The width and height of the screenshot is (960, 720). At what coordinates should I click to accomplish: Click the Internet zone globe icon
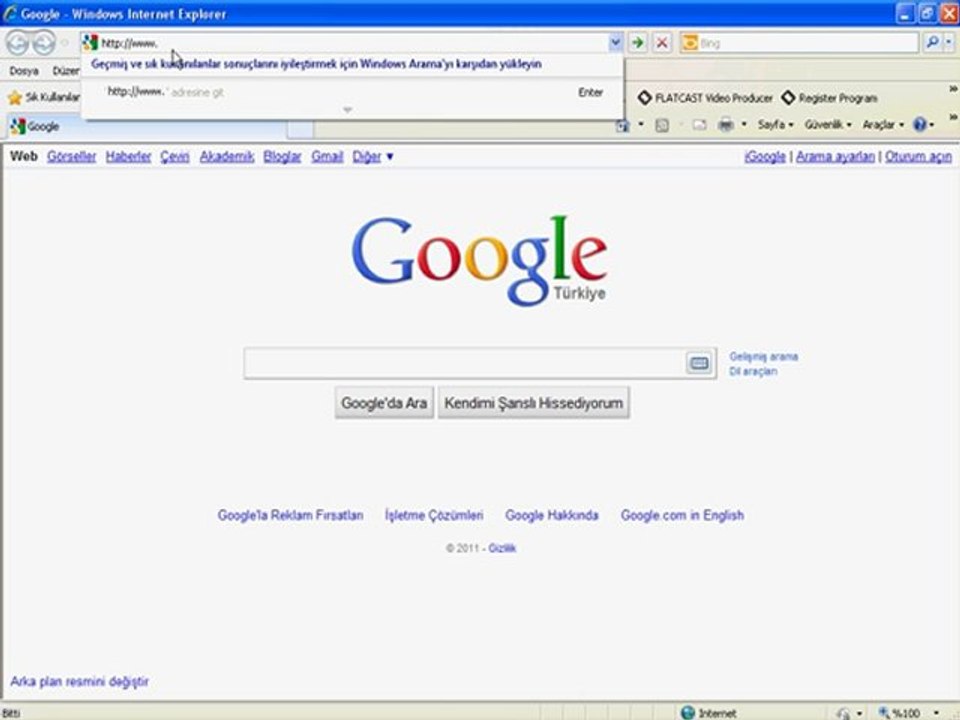pos(688,713)
